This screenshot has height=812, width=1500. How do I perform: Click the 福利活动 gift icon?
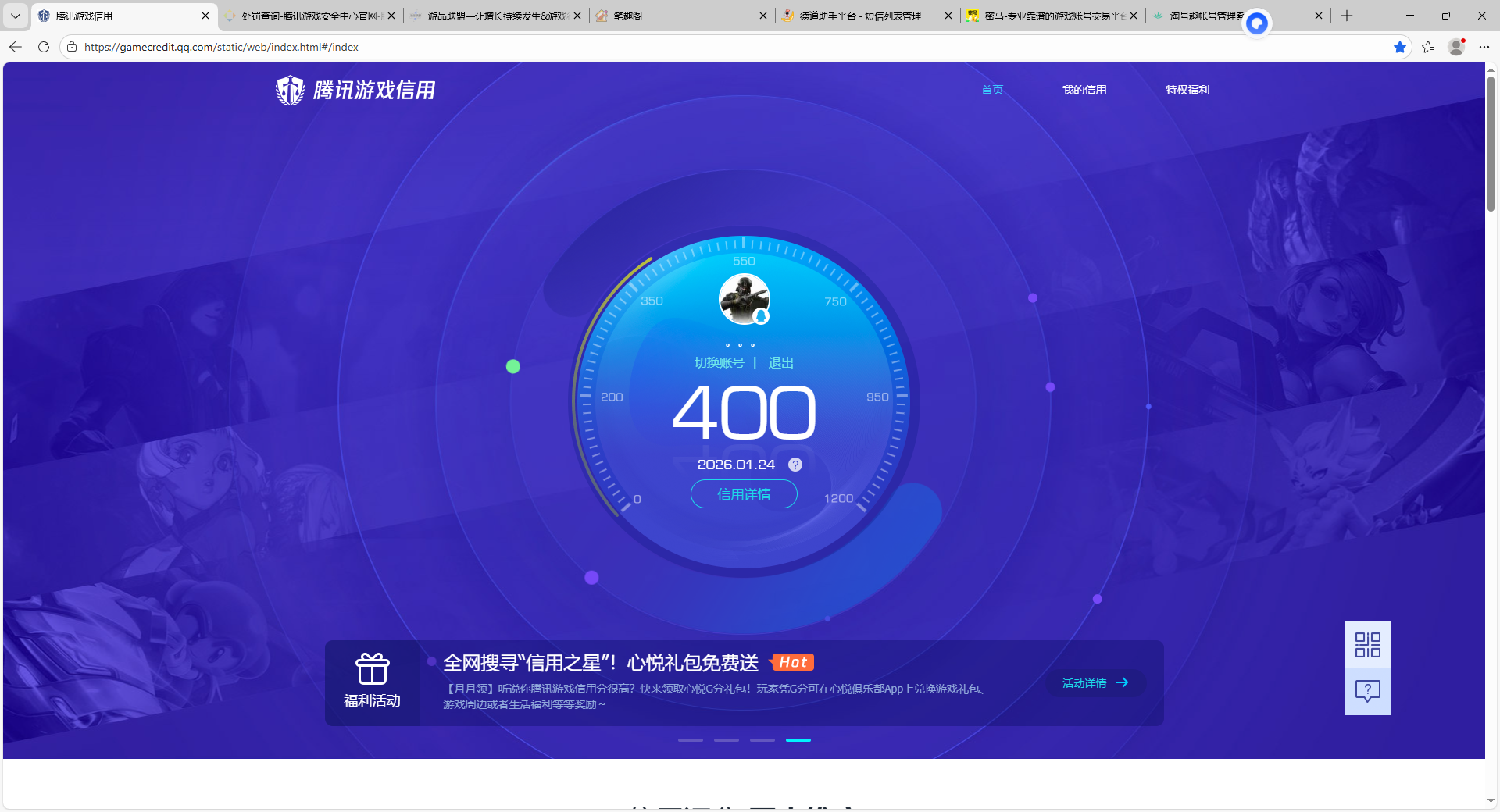click(x=373, y=670)
